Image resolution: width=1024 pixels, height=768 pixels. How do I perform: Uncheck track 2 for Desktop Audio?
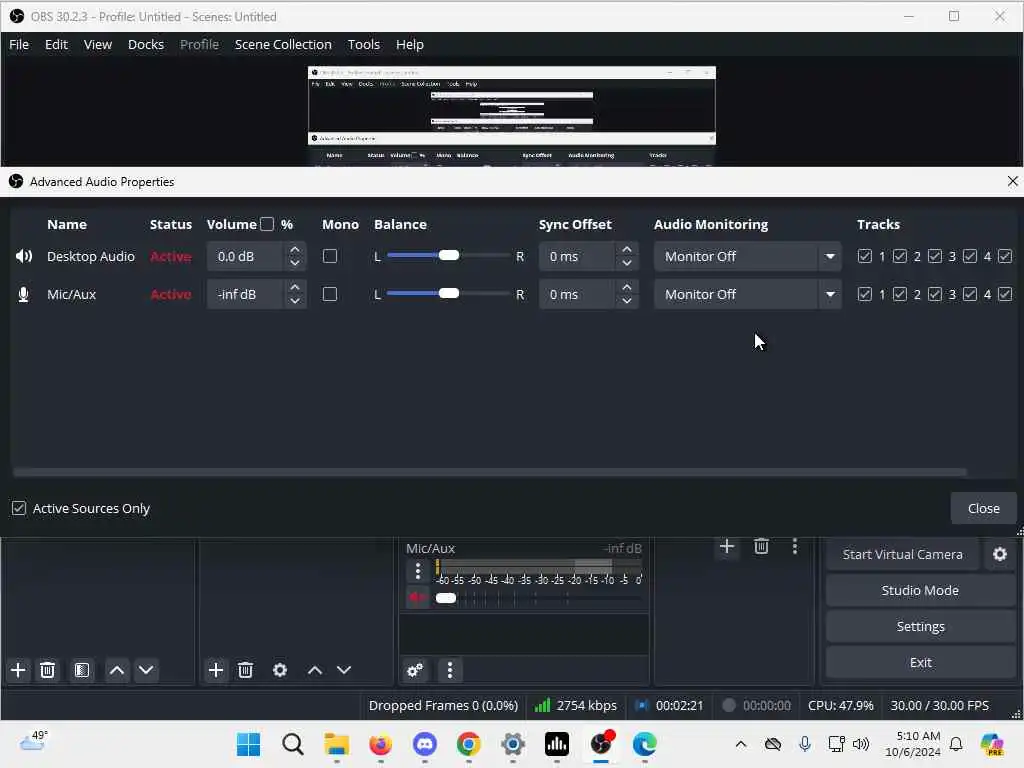[x=900, y=256]
